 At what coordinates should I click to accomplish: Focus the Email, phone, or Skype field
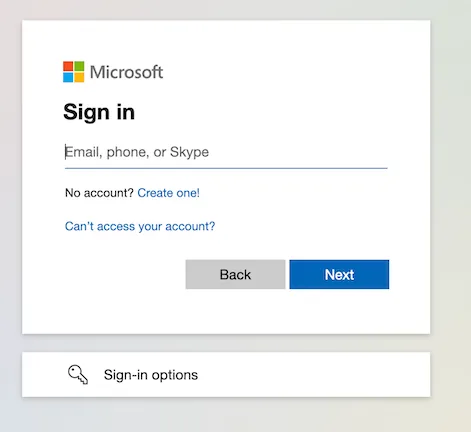tap(226, 152)
